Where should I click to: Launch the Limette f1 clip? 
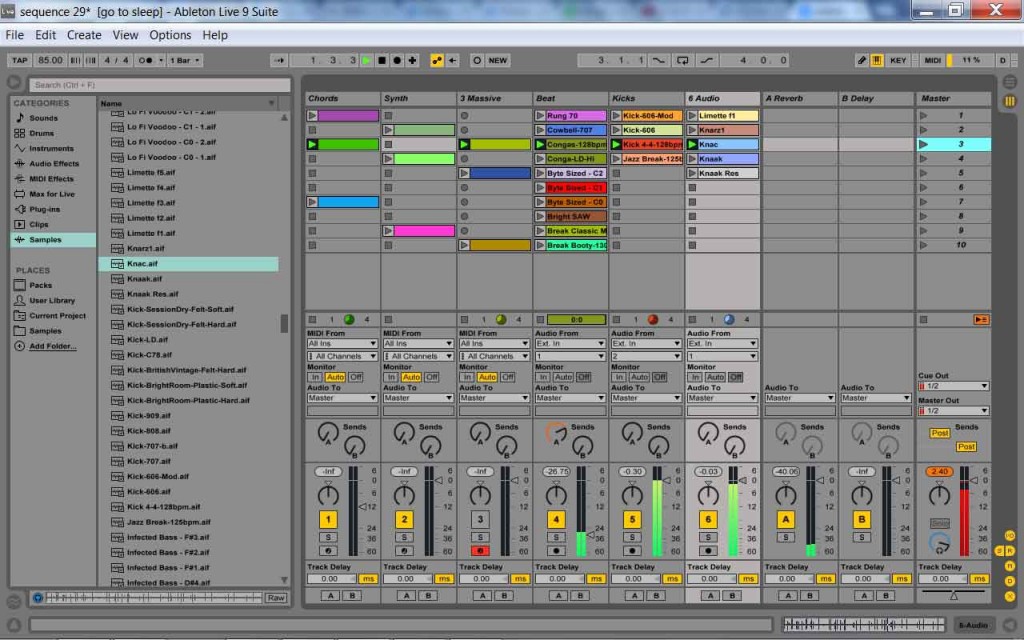pos(692,116)
